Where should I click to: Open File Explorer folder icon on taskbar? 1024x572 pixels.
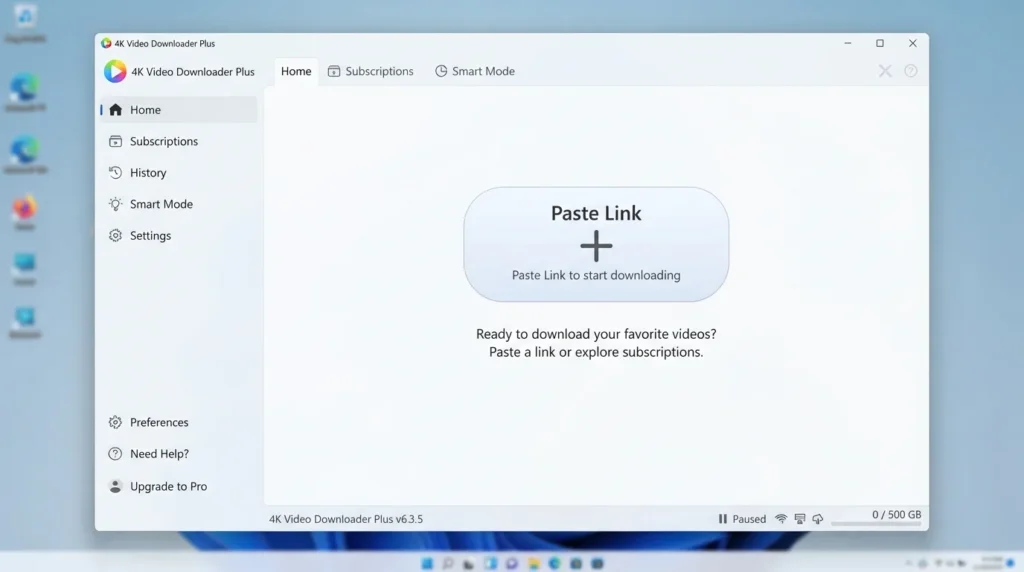(x=534, y=564)
